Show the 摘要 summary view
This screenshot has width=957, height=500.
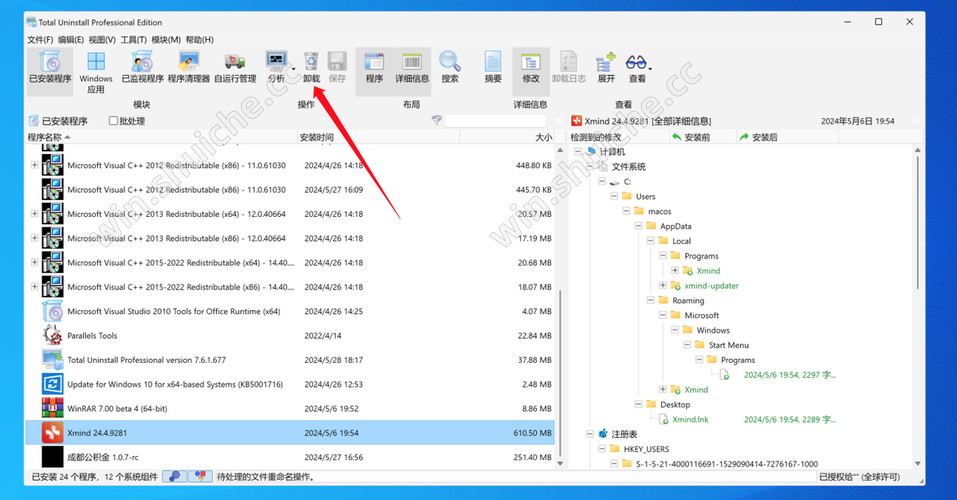[493, 67]
